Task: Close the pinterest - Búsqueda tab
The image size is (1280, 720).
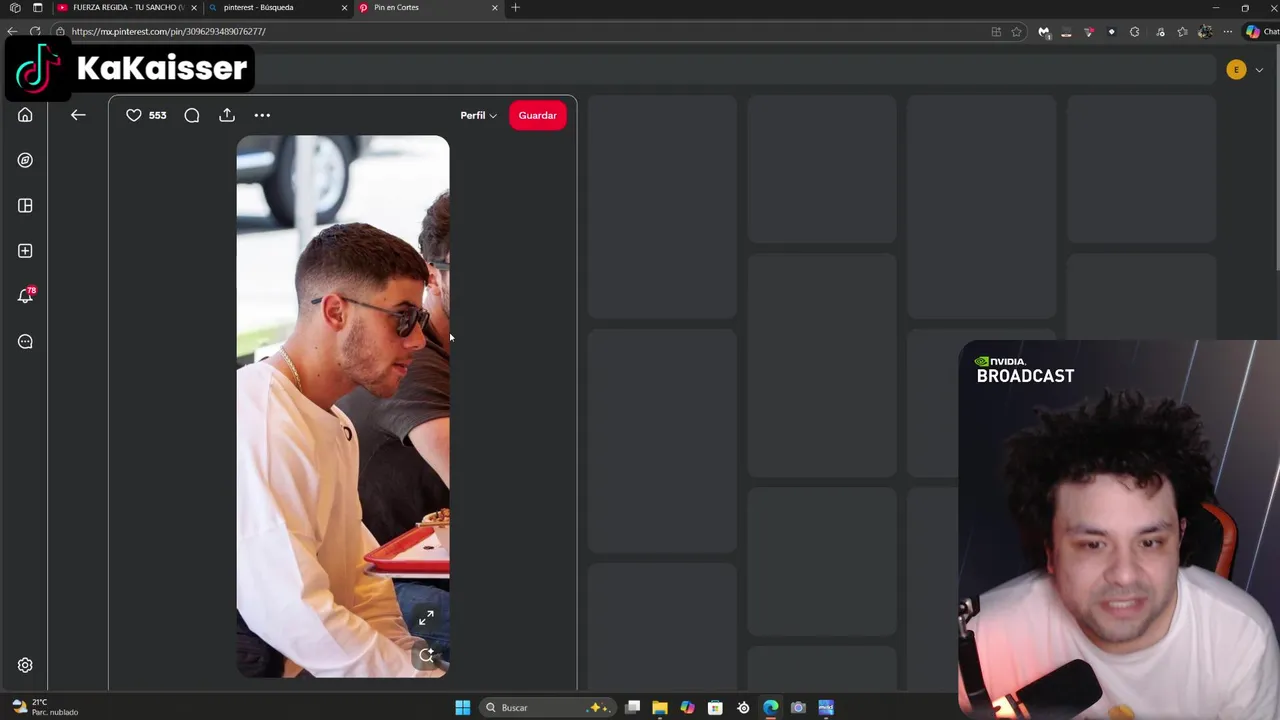Action: pyautogui.click(x=345, y=8)
